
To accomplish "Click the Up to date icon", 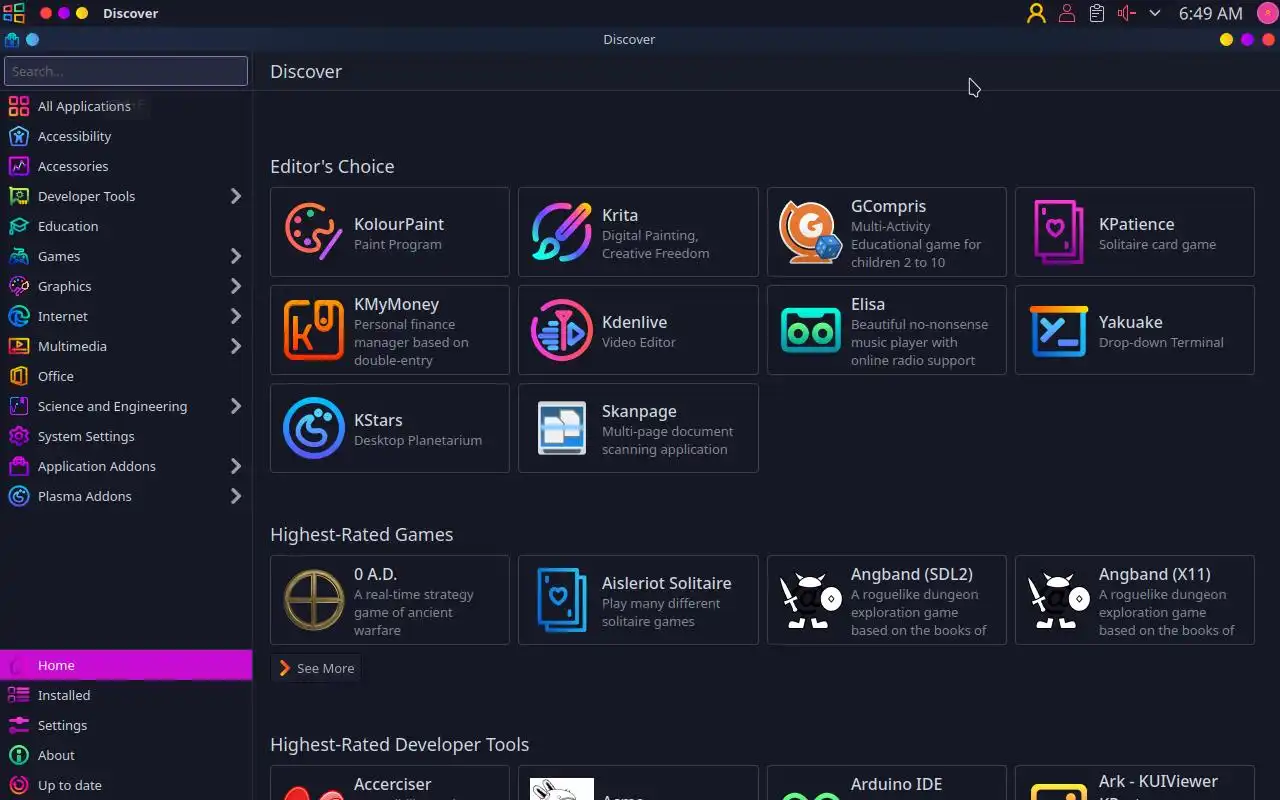I will coord(18,785).
